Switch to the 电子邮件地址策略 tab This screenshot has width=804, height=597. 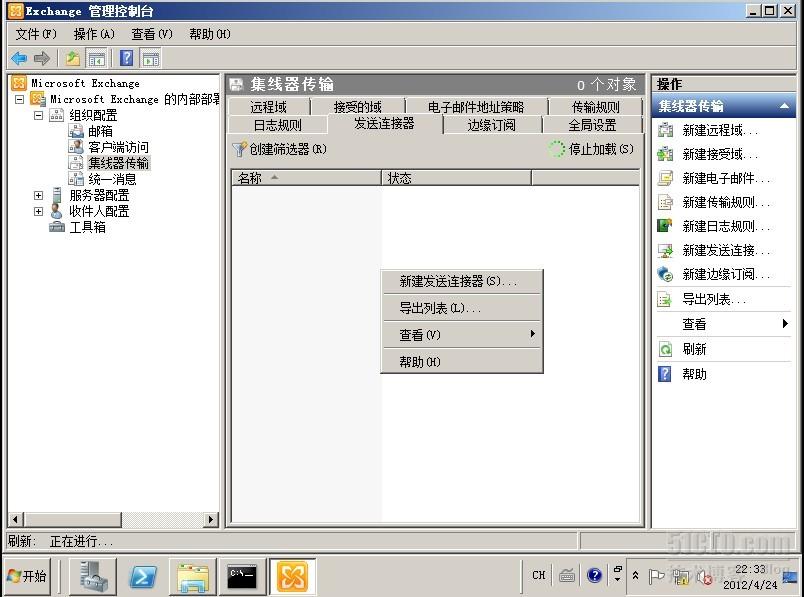pyautogui.click(x=476, y=107)
